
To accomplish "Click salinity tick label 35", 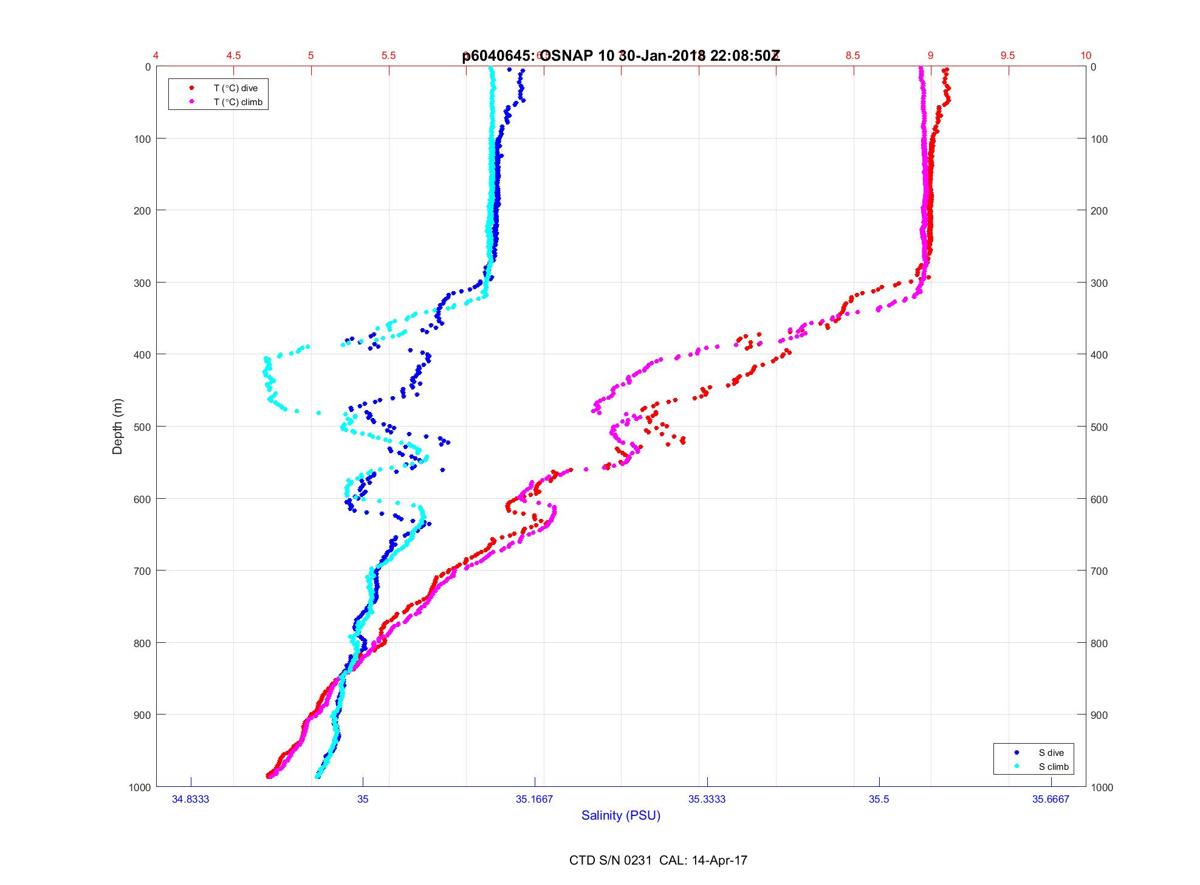I will (x=363, y=800).
